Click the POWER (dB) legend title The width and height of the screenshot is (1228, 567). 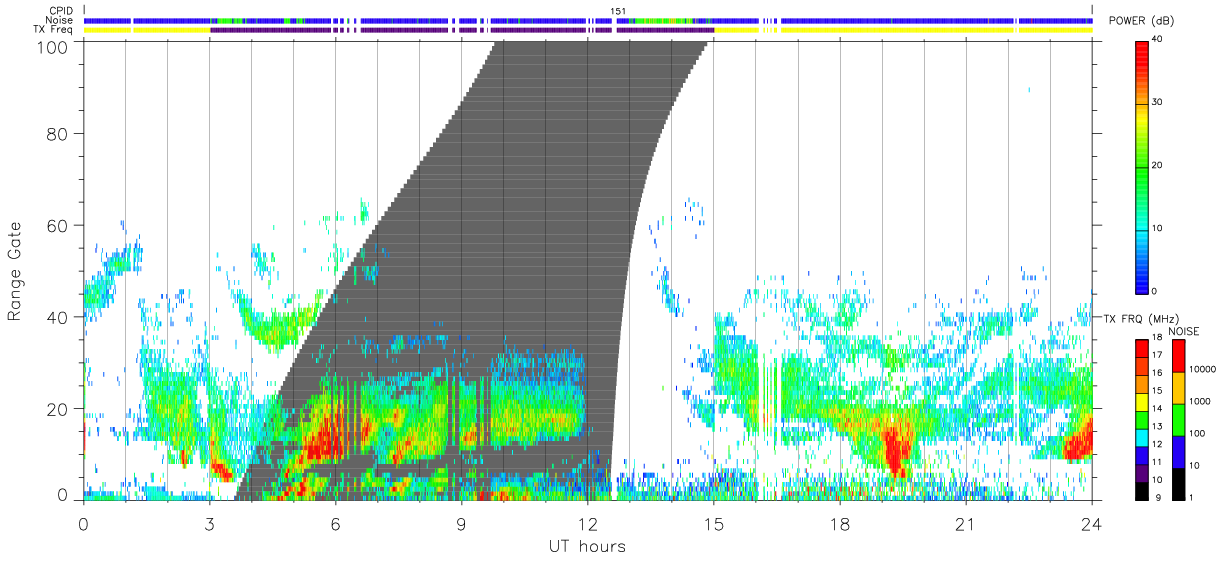[x=1142, y=21]
